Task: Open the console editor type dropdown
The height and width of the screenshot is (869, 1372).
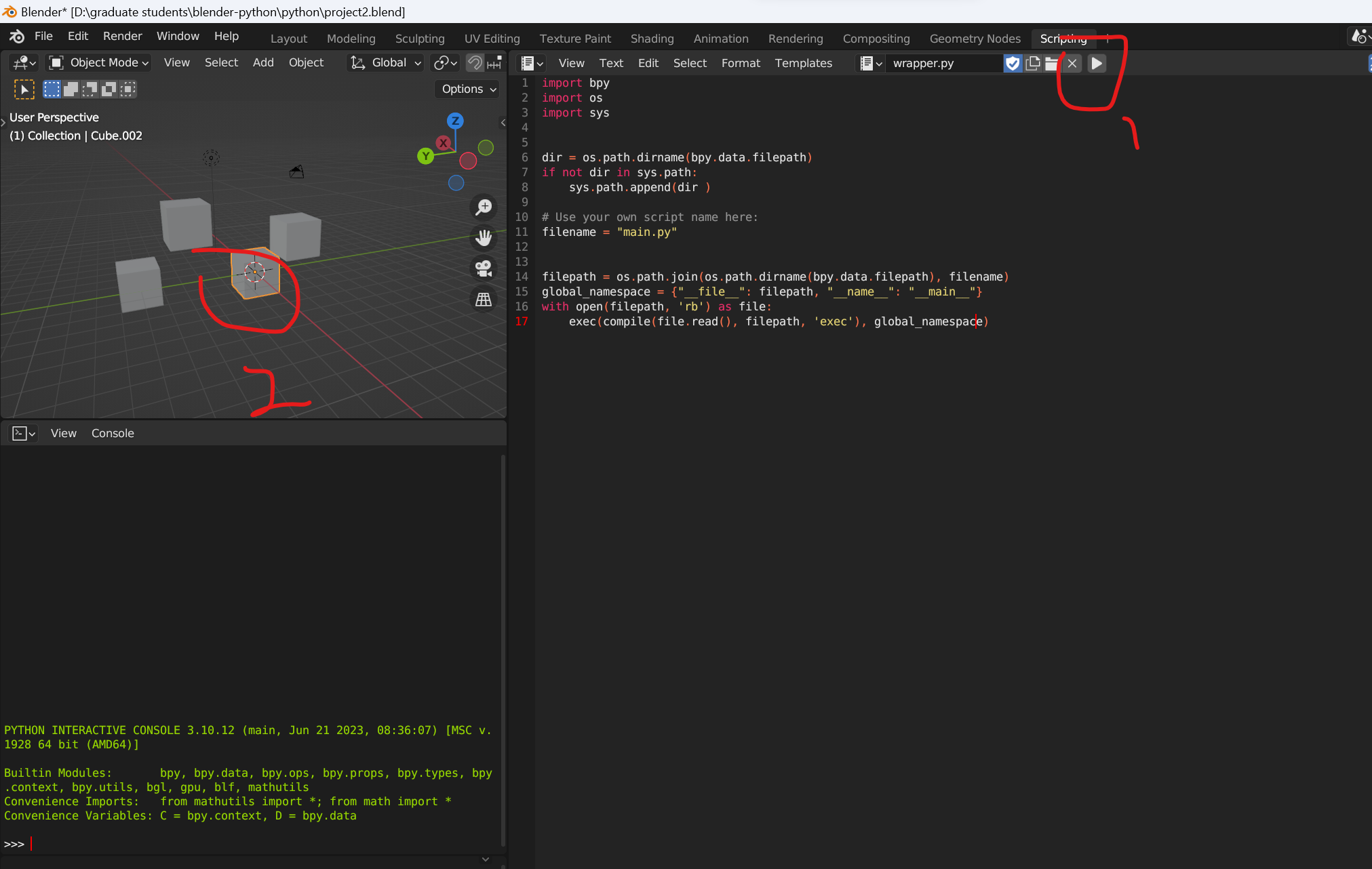Action: (24, 433)
